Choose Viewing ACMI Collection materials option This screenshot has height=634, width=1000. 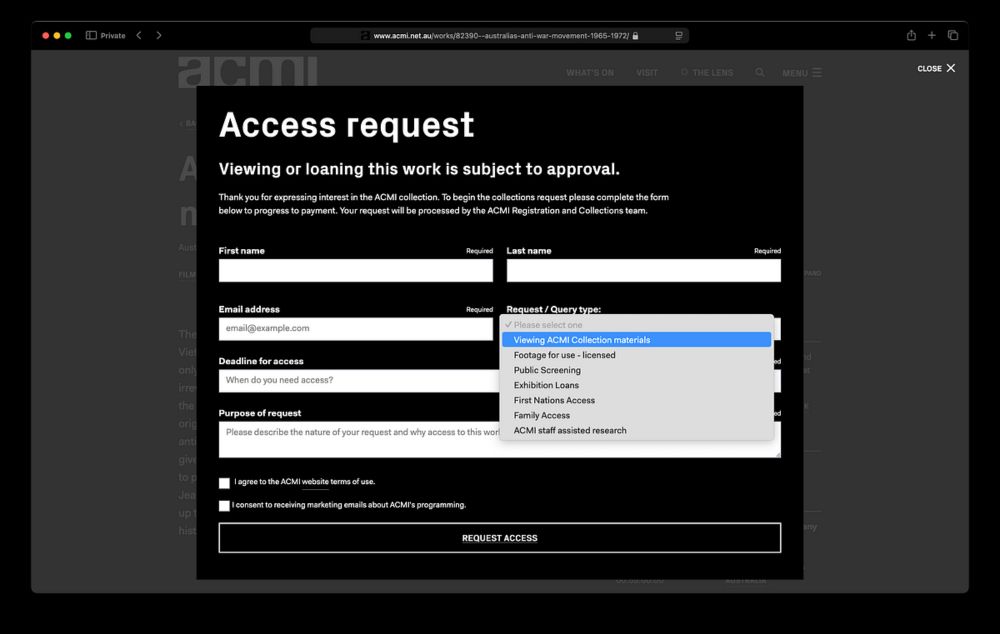636,340
